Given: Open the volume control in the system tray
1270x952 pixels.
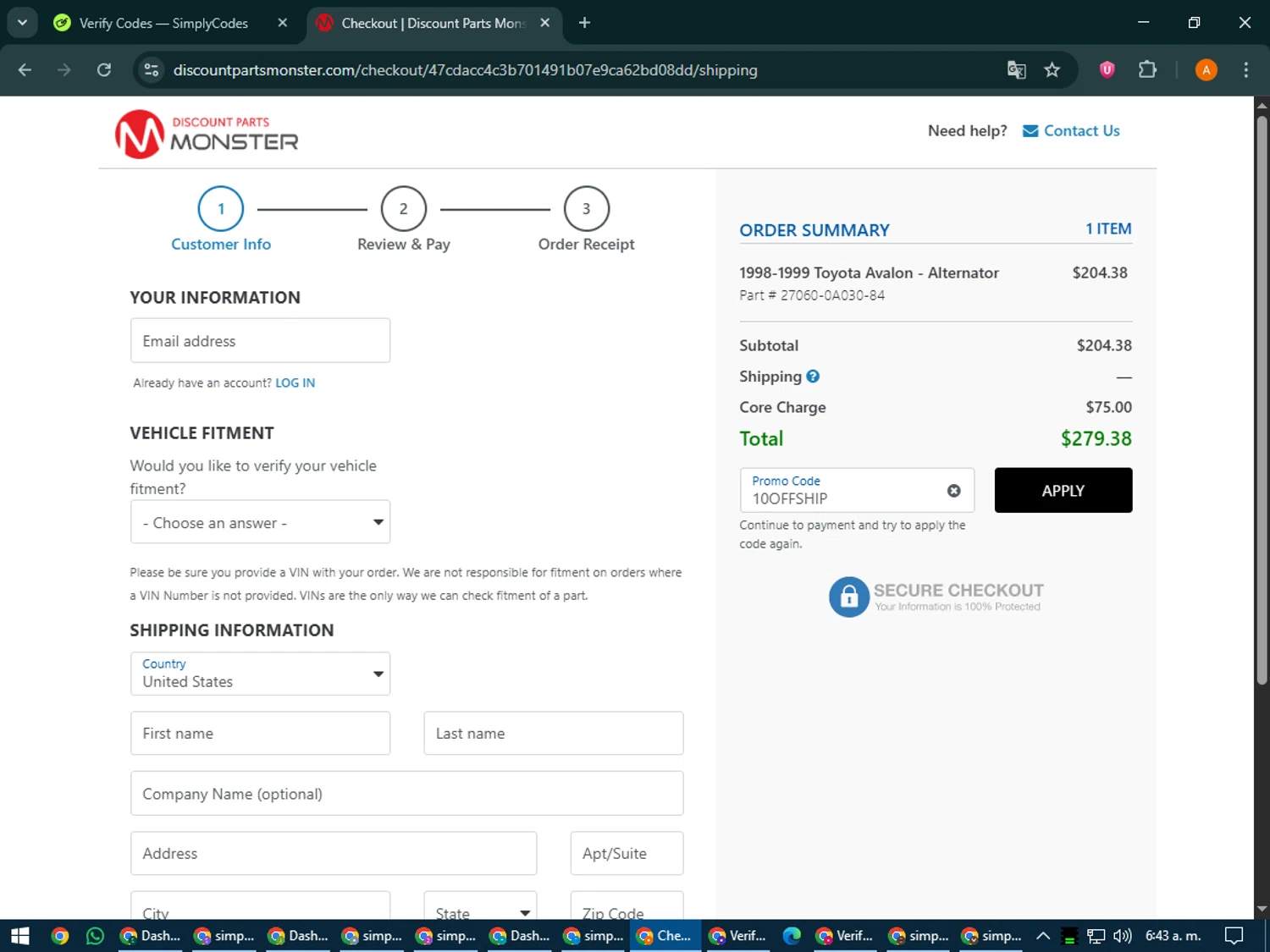Looking at the screenshot, I should point(1123,936).
